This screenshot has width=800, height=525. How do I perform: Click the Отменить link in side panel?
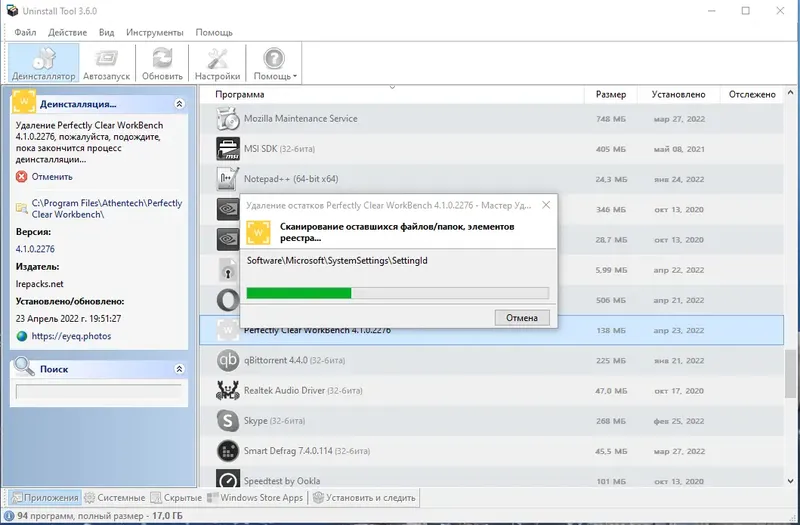tap(52, 177)
